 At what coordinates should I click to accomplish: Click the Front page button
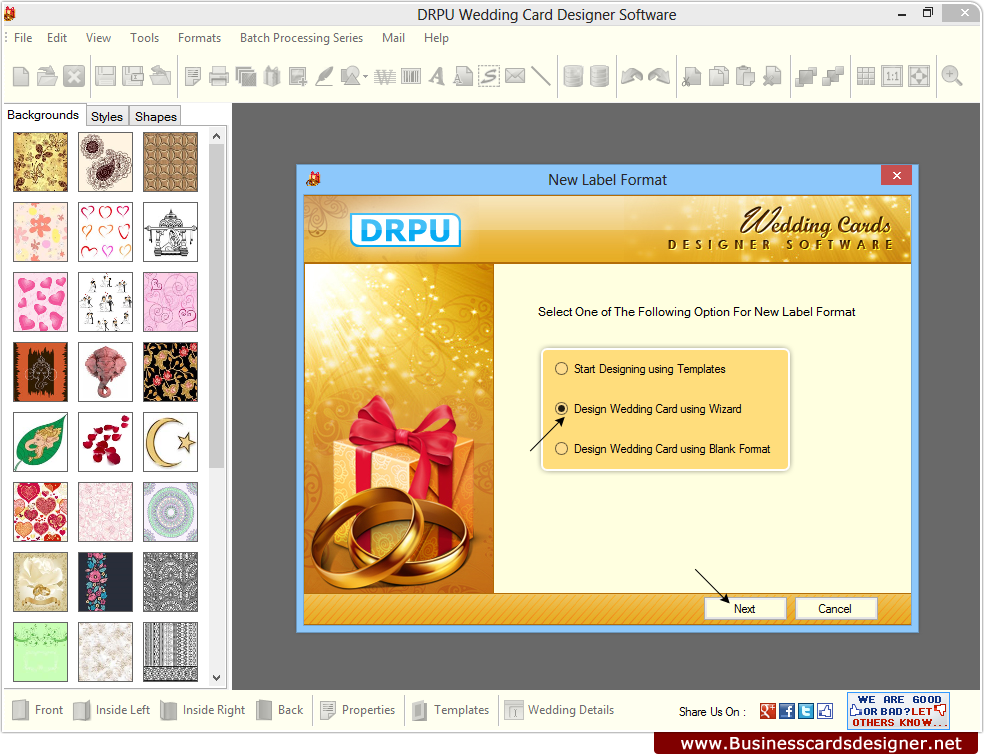point(37,710)
